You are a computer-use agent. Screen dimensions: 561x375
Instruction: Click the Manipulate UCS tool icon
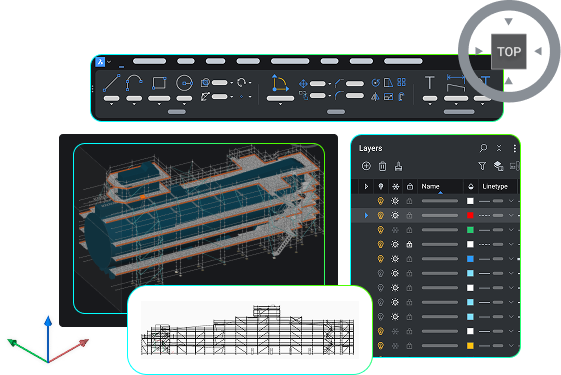[x=280, y=83]
